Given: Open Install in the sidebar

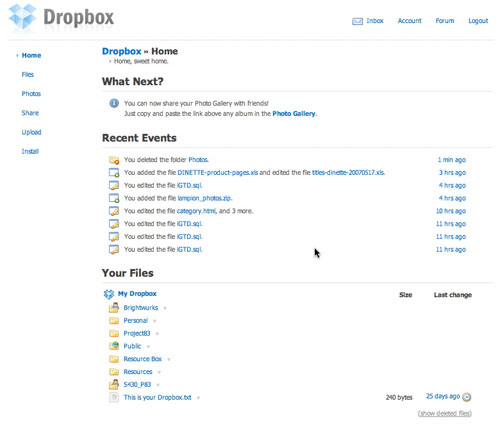Looking at the screenshot, I should 30,151.
